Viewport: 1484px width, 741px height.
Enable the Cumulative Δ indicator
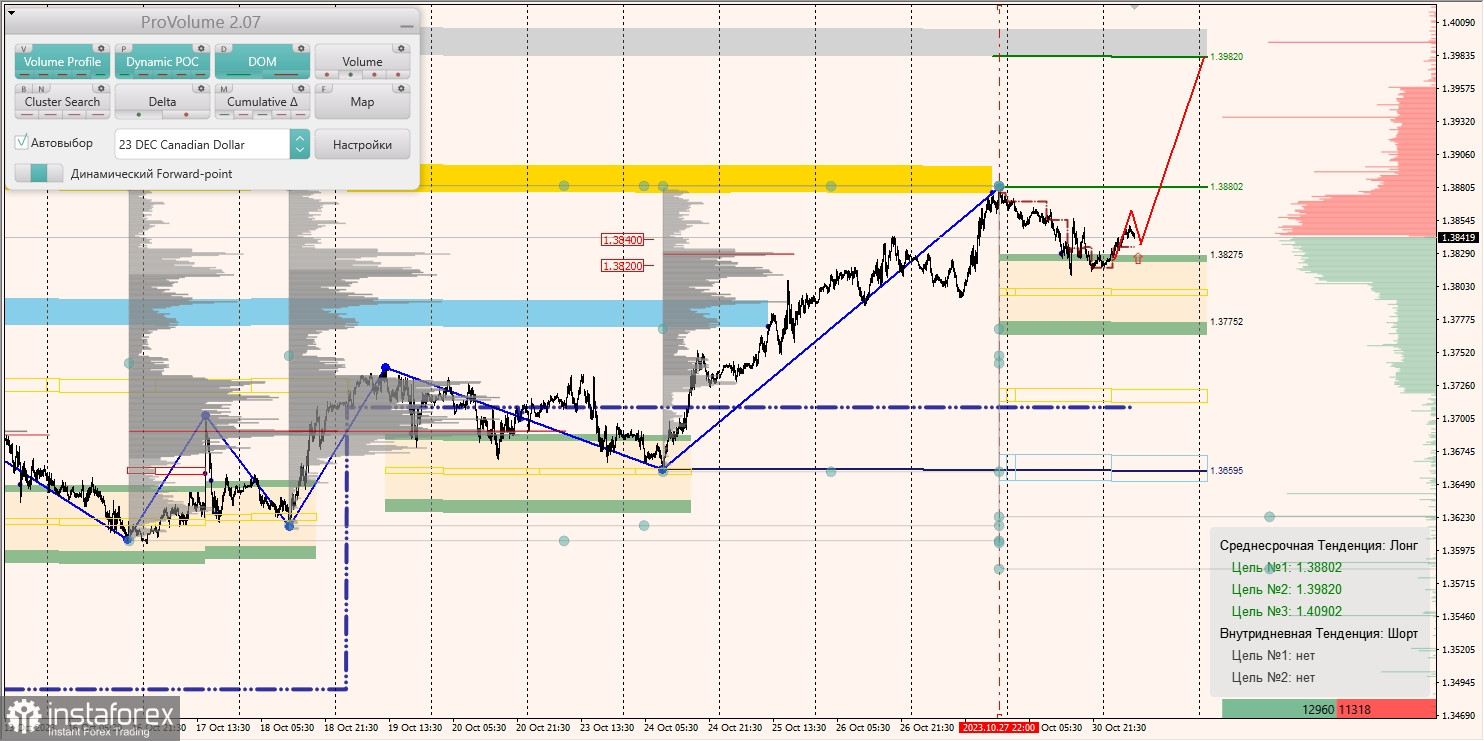(x=262, y=101)
